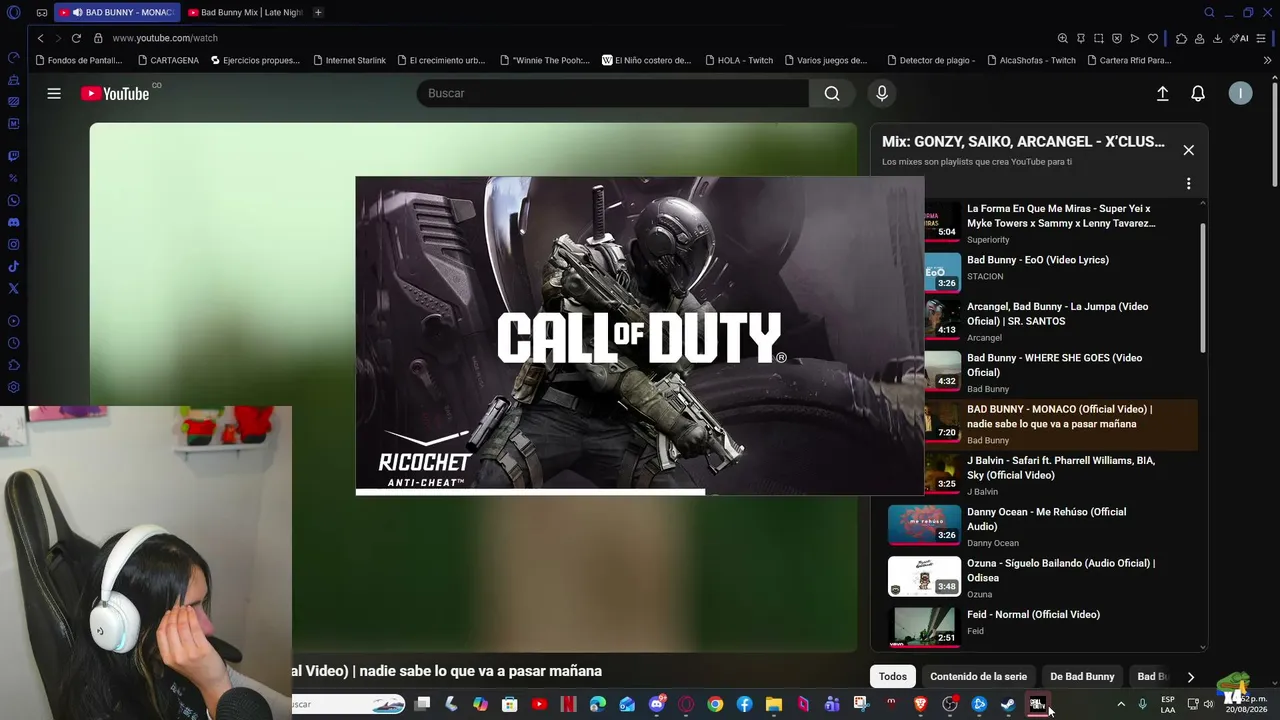Play Bad Bunny - EoO (Video Lyrics)

(1037, 260)
